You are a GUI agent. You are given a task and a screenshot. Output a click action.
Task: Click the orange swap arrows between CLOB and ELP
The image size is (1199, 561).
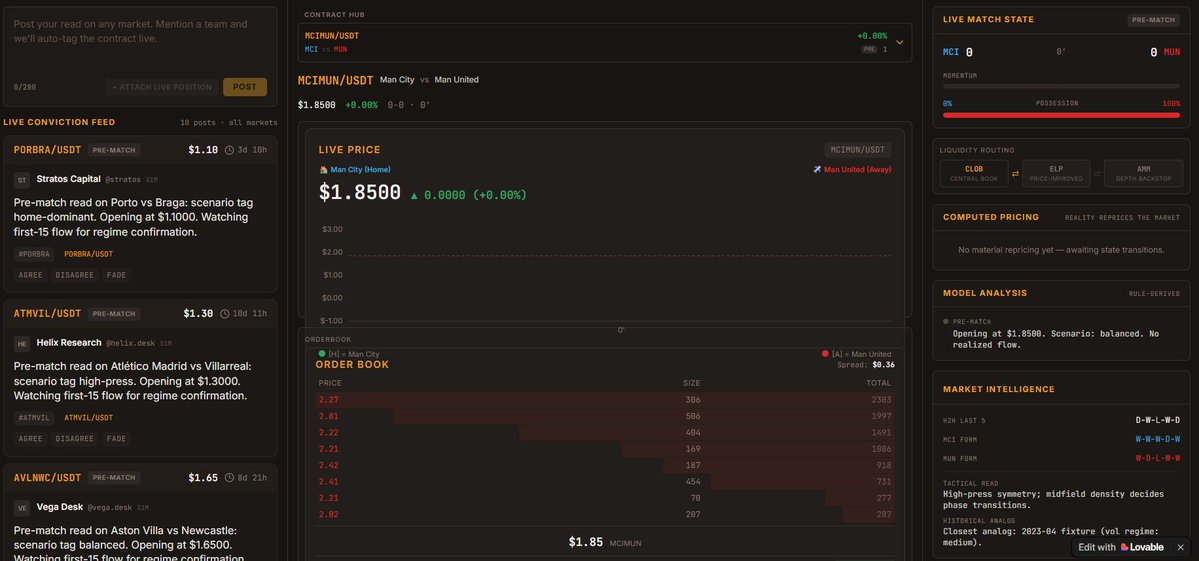1015,174
